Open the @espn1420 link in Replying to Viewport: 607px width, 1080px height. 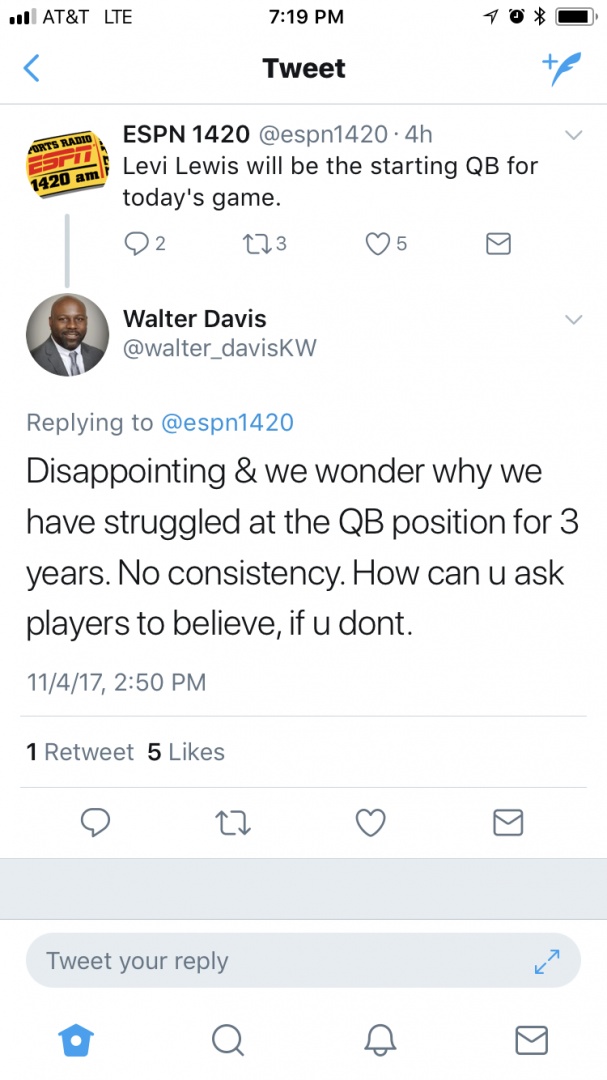click(x=227, y=422)
